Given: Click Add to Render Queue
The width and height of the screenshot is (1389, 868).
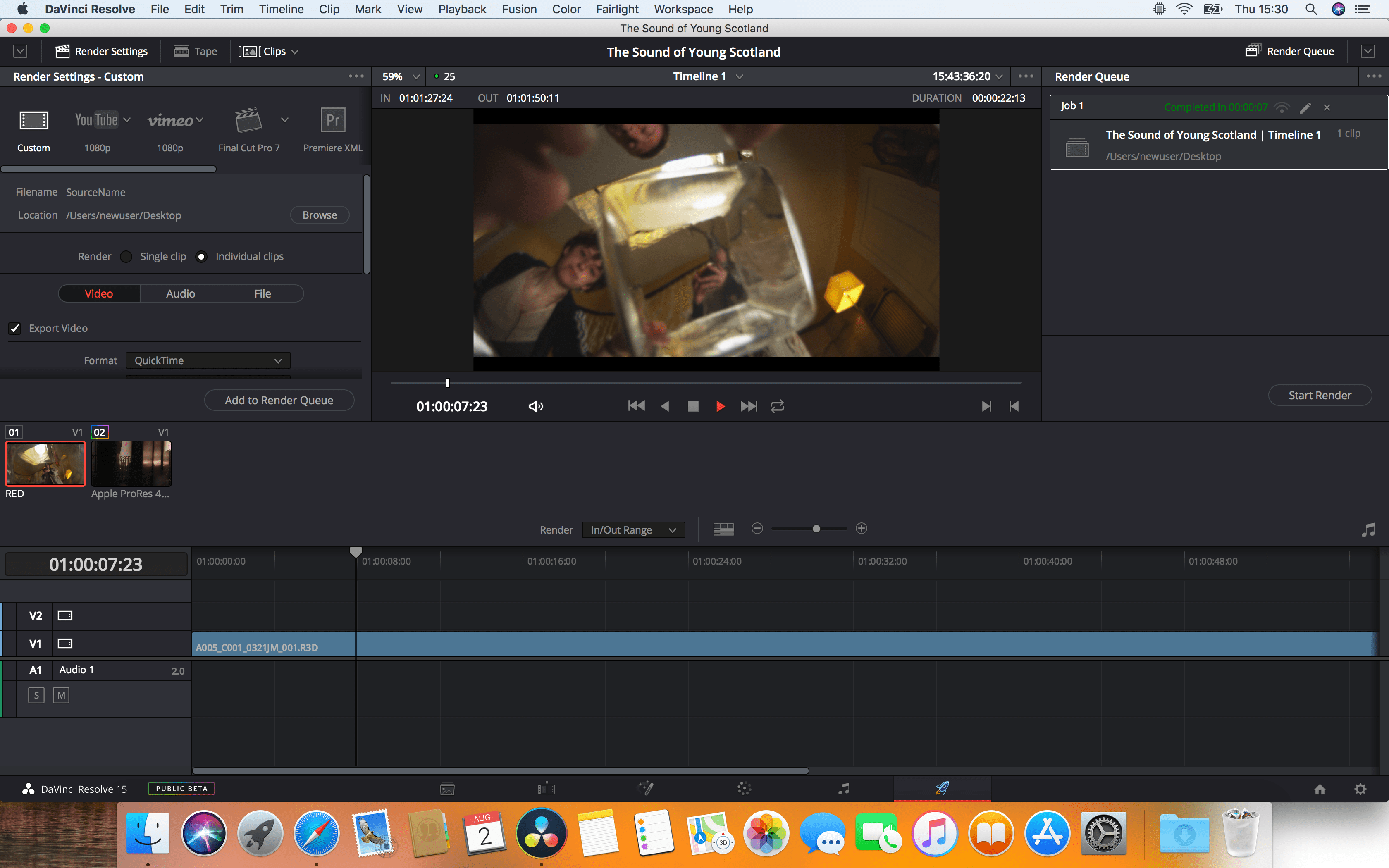Looking at the screenshot, I should point(279,400).
